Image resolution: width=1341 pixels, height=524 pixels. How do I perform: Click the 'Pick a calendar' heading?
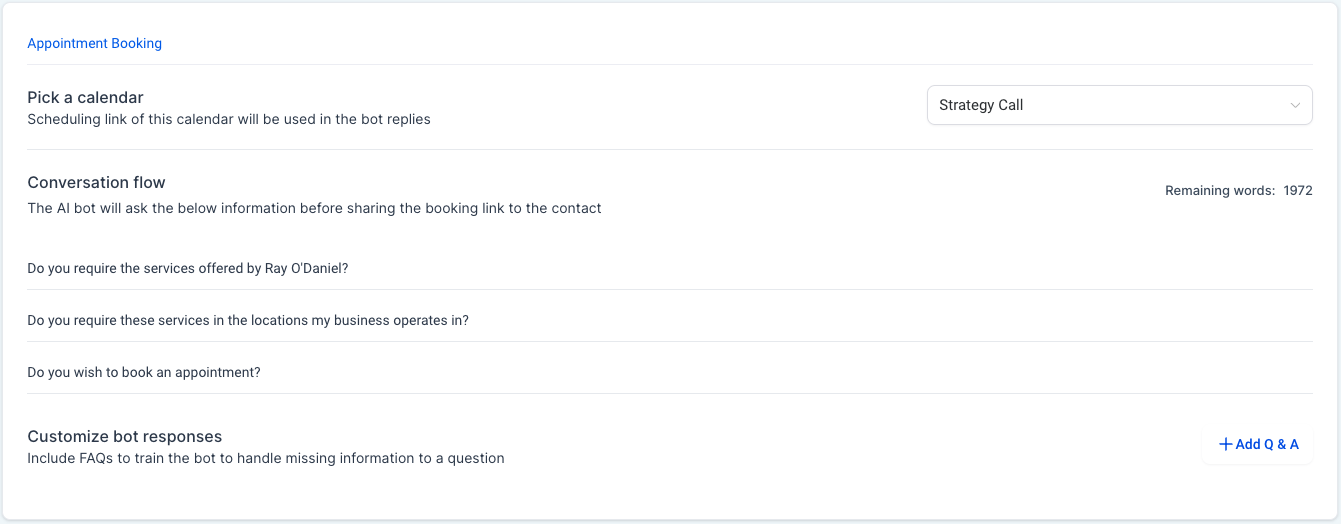pyautogui.click(x=85, y=97)
